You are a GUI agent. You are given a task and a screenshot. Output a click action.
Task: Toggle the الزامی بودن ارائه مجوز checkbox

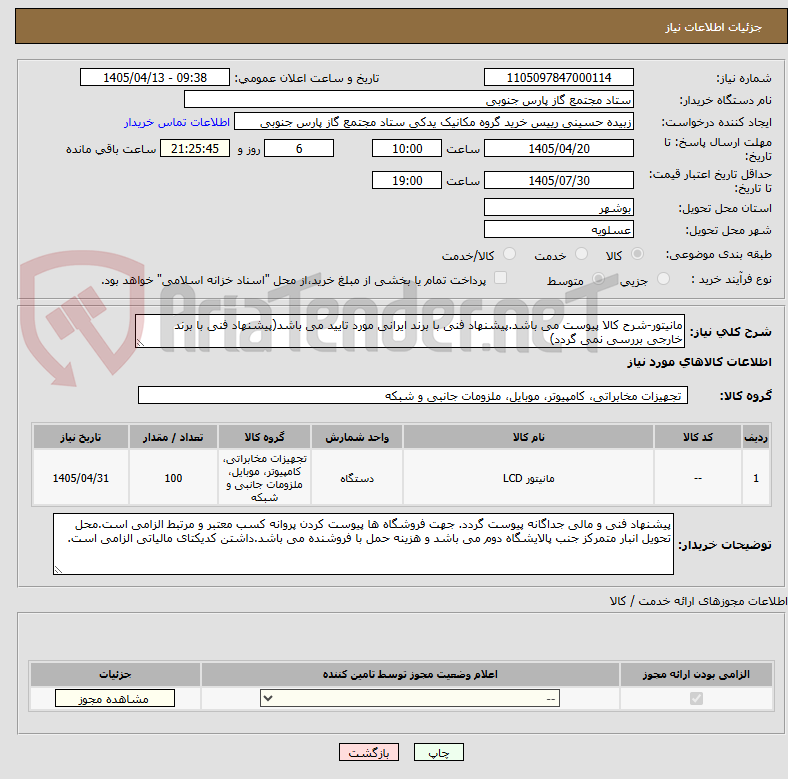coord(696,699)
